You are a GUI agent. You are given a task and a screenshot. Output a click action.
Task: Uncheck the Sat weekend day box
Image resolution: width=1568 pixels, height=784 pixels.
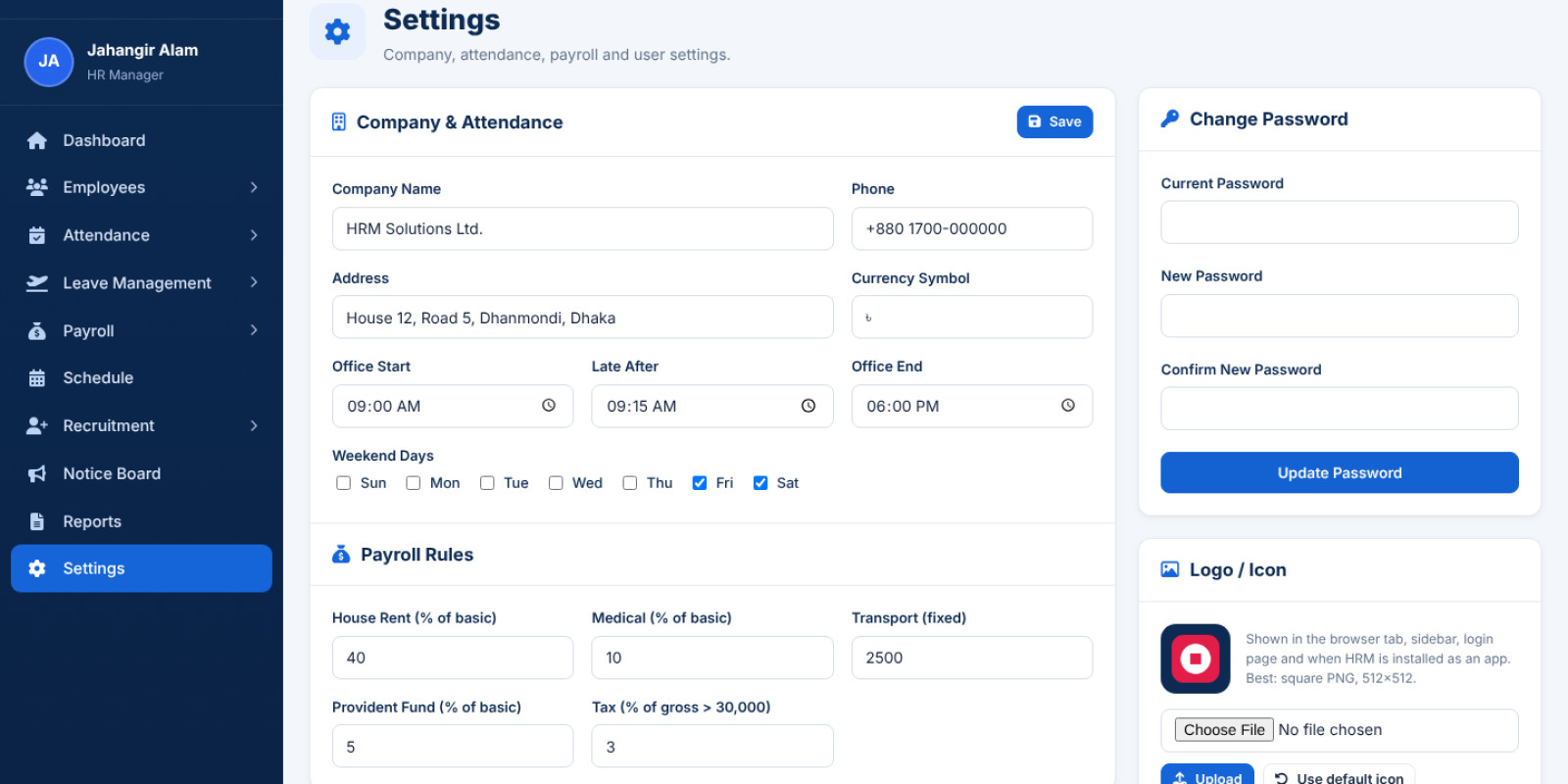pos(760,483)
